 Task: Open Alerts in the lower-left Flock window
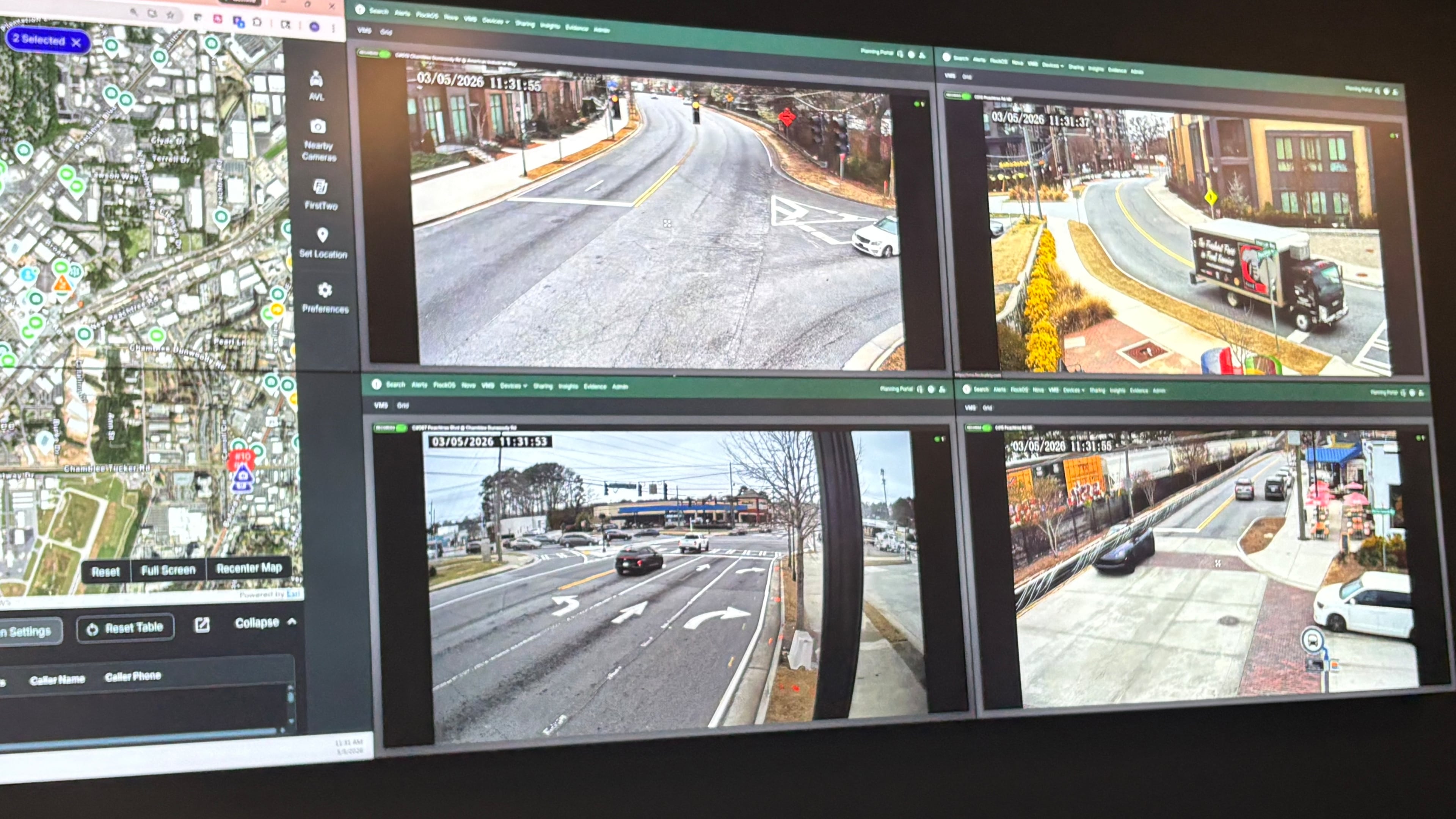[419, 385]
